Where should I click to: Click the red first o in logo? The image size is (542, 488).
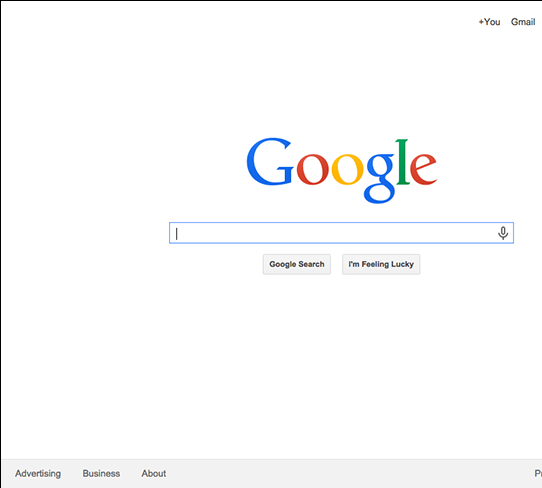pos(312,169)
